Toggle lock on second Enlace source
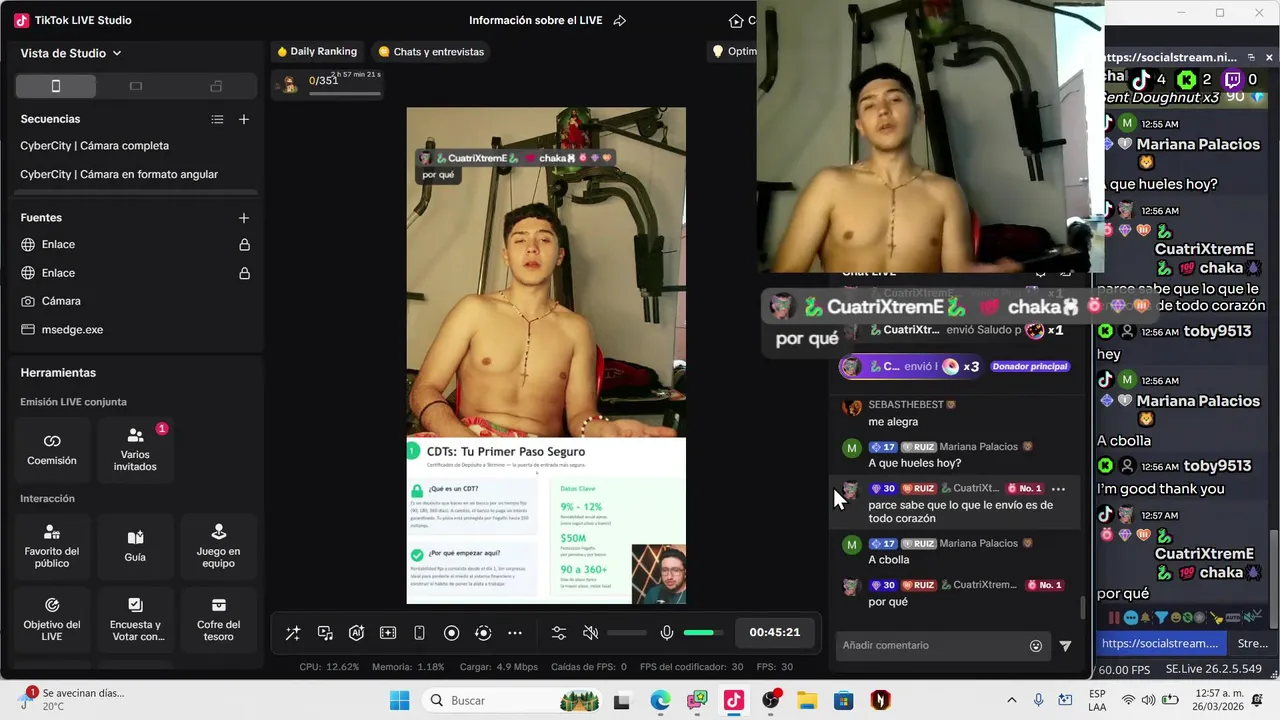1280x720 pixels. (x=244, y=273)
